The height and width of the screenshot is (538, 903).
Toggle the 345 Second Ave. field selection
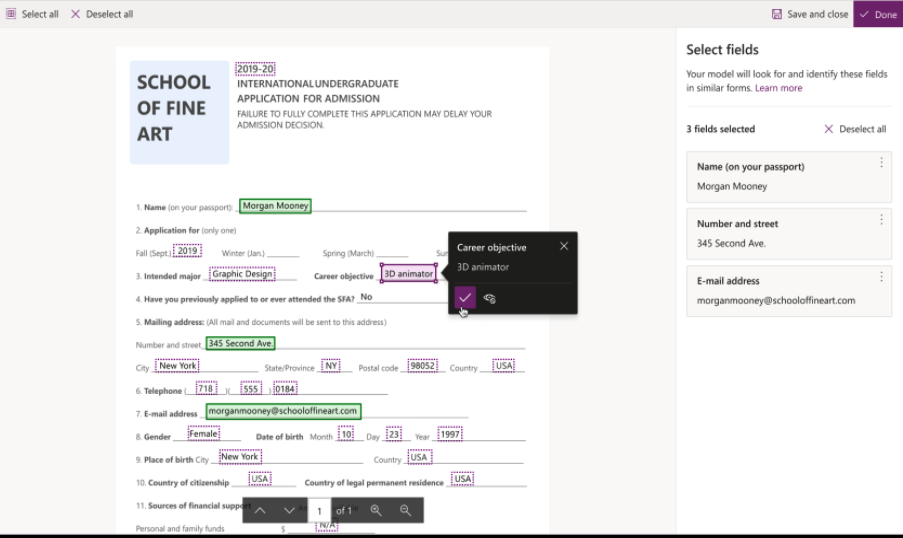pyautogui.click(x=240, y=343)
